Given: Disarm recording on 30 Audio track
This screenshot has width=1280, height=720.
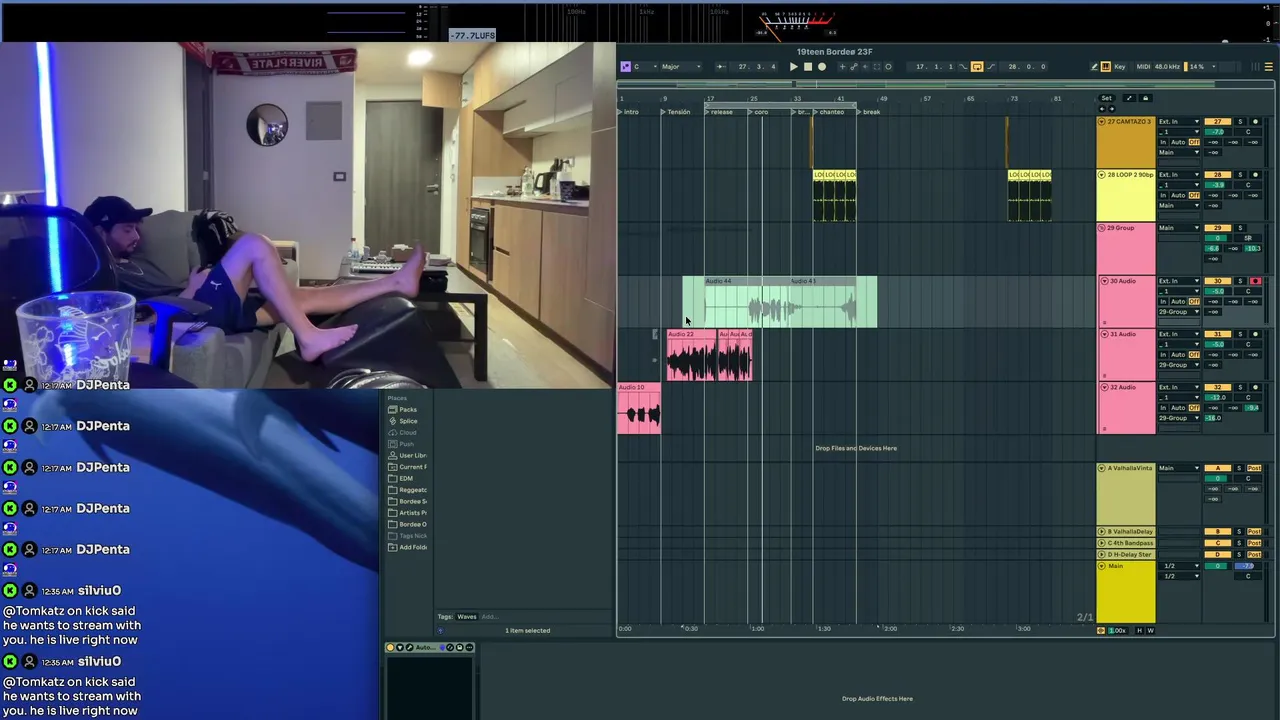Looking at the screenshot, I should point(1255,281).
